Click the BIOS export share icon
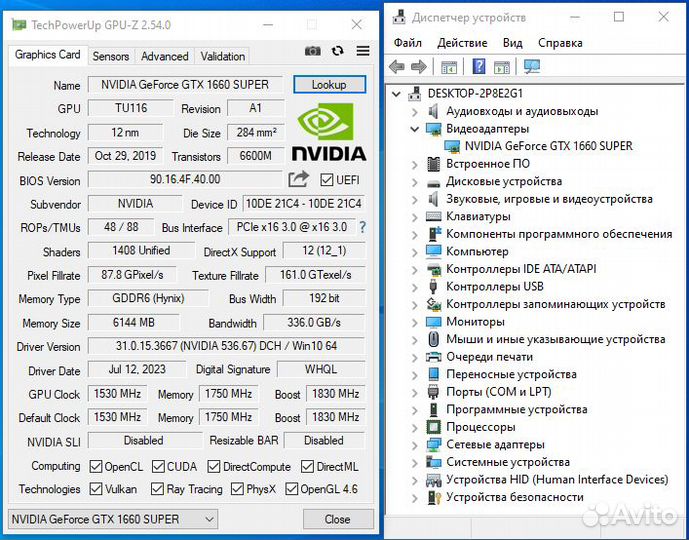Viewport: 689px width, 540px height. (x=299, y=179)
